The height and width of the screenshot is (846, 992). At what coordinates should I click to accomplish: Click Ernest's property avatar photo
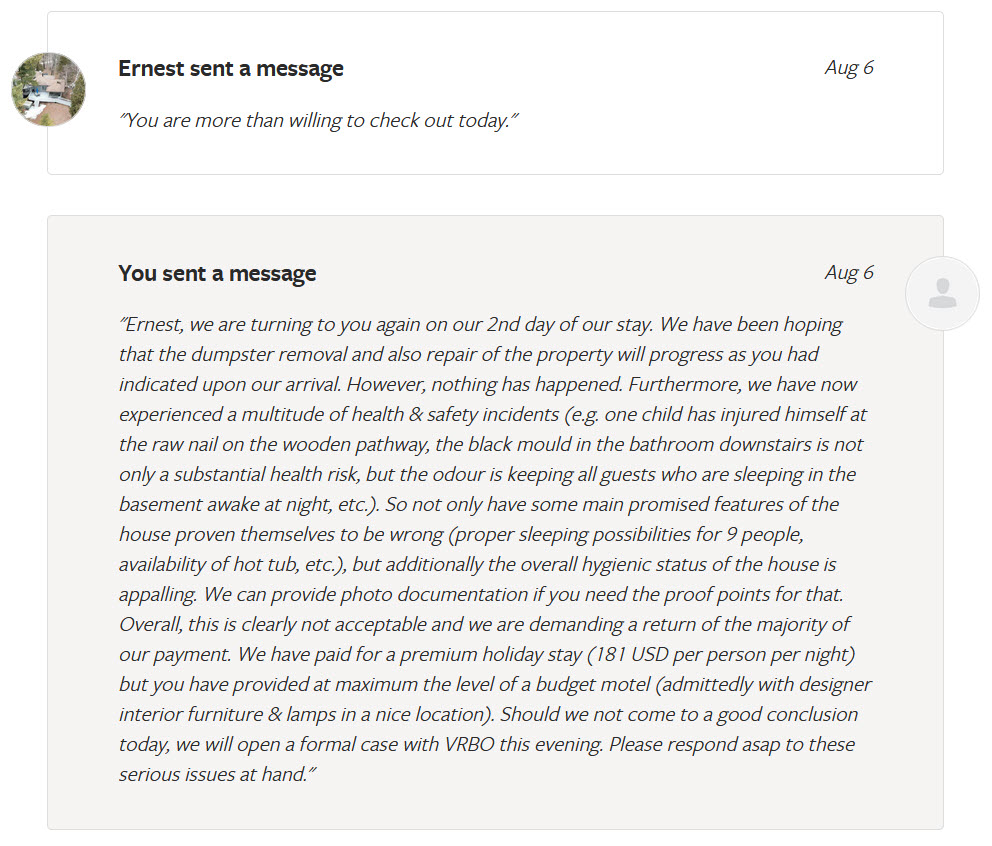[48, 89]
